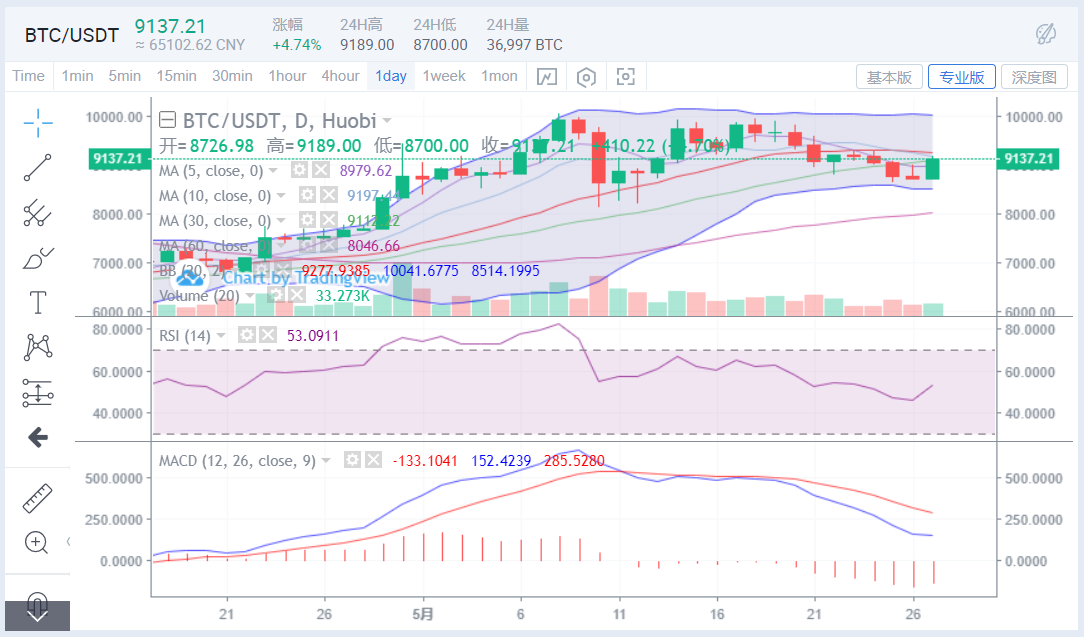
Task: Select the XABCD pattern tool
Action: coord(38,347)
